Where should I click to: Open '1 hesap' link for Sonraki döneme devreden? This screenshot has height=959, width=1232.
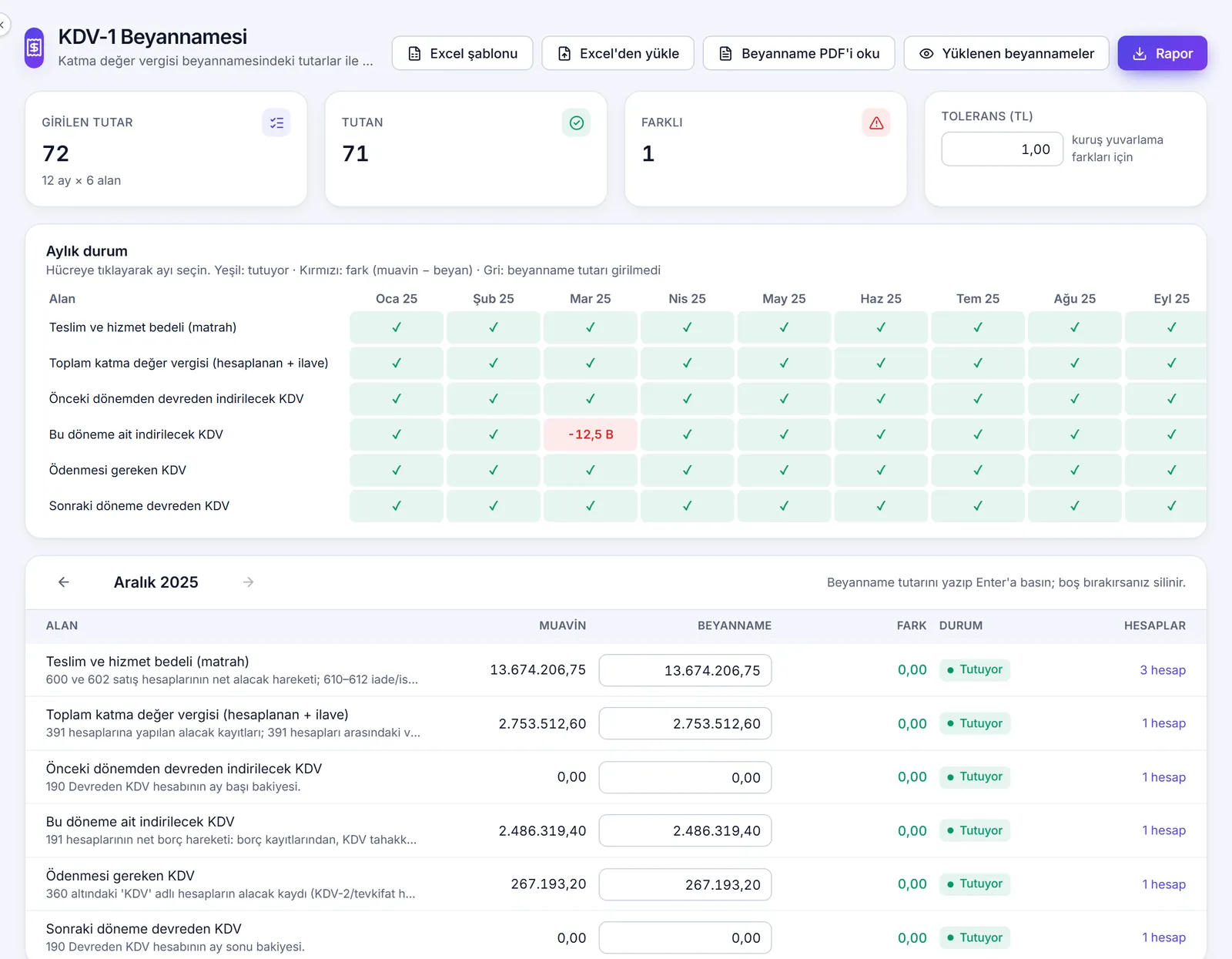tap(1163, 937)
